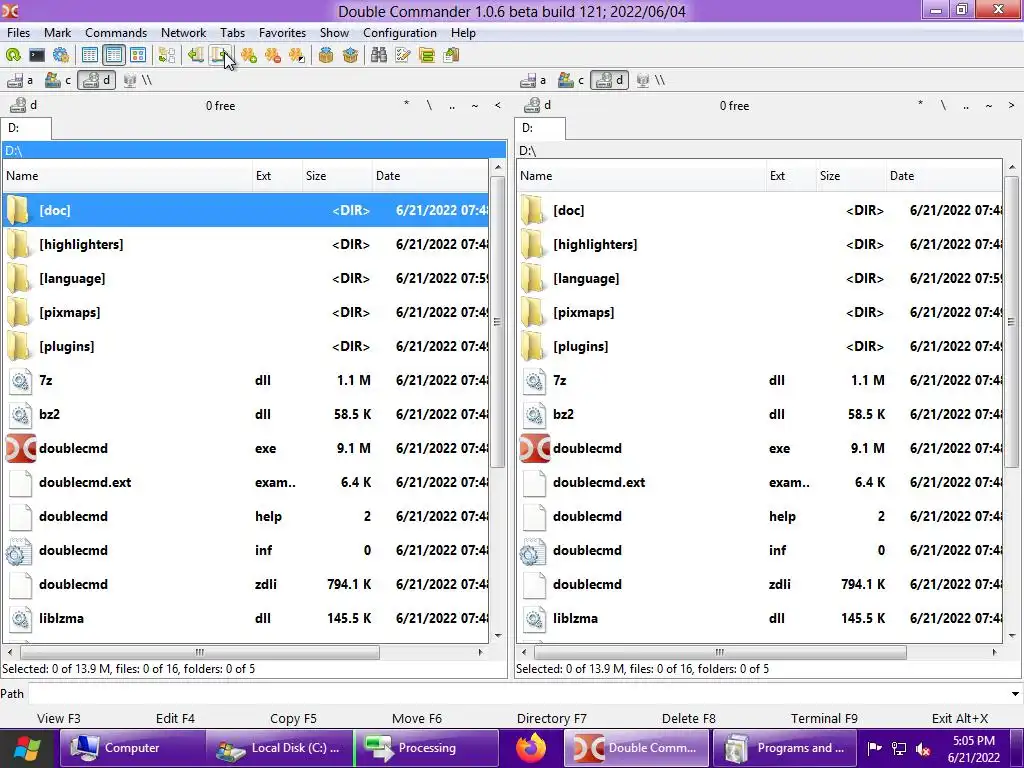The height and width of the screenshot is (768, 1024).
Task: Sort left panel by Ext column
Action: [x=277, y=176]
